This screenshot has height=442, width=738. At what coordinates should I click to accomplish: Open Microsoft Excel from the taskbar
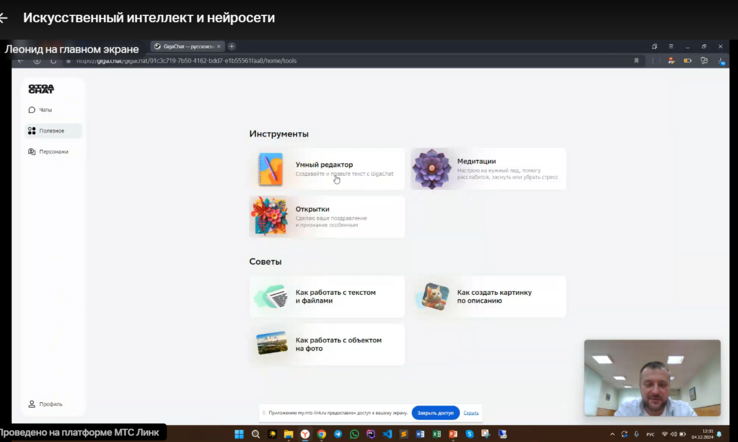pyautogui.click(x=437, y=434)
